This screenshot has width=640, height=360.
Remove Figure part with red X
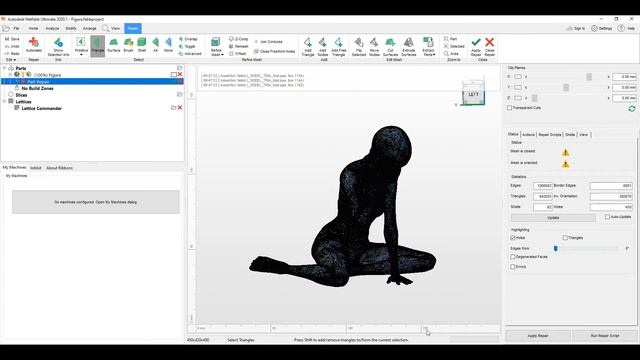tap(180, 74)
